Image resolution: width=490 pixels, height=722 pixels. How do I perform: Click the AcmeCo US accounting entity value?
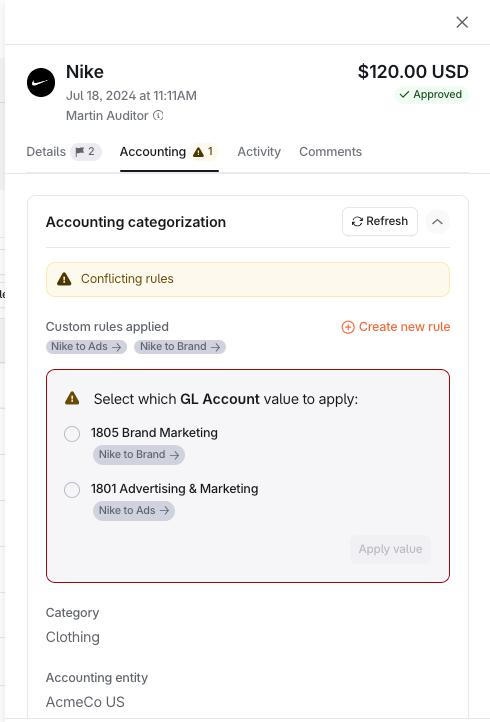(85, 702)
